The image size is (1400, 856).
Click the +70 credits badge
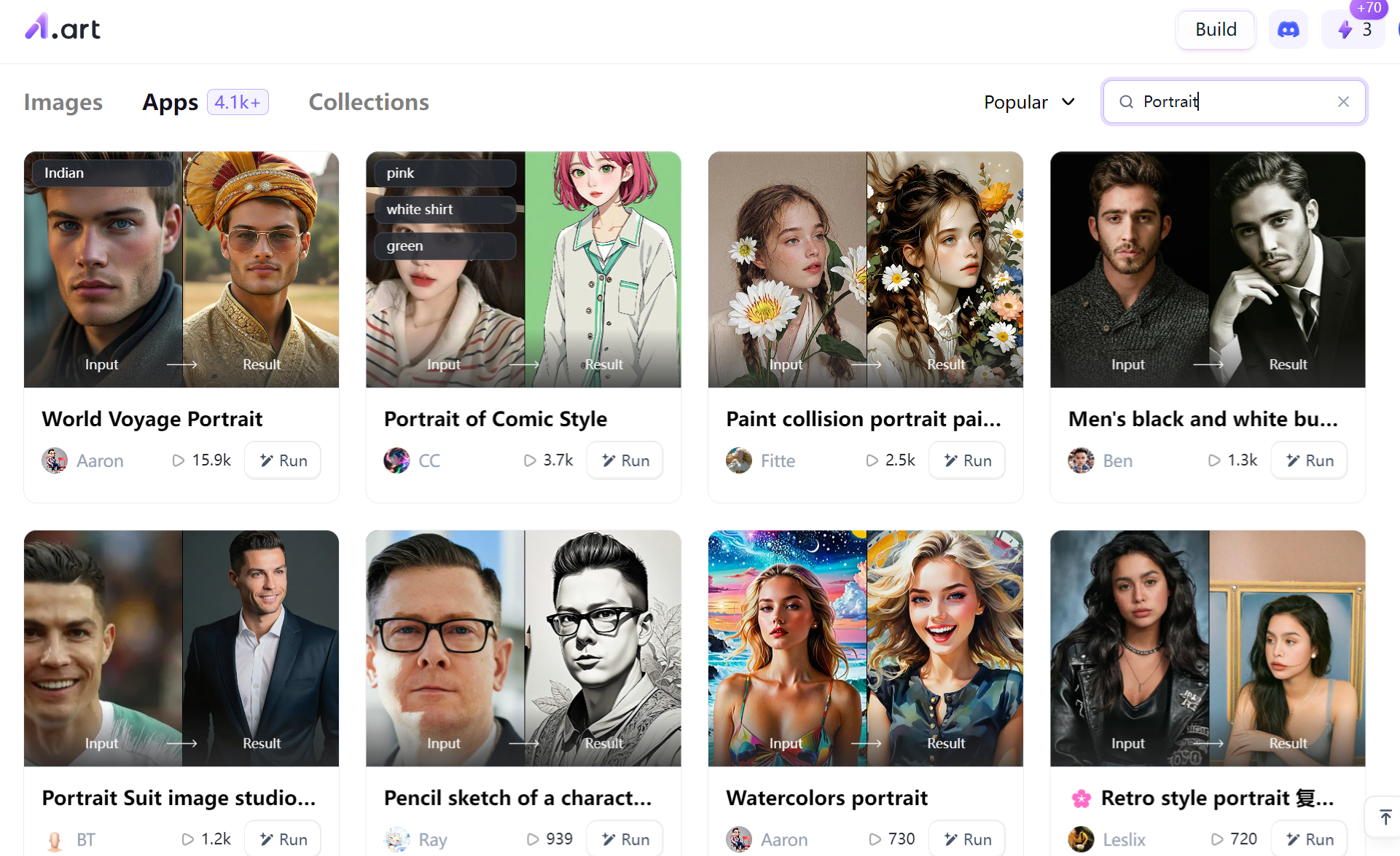(x=1368, y=8)
